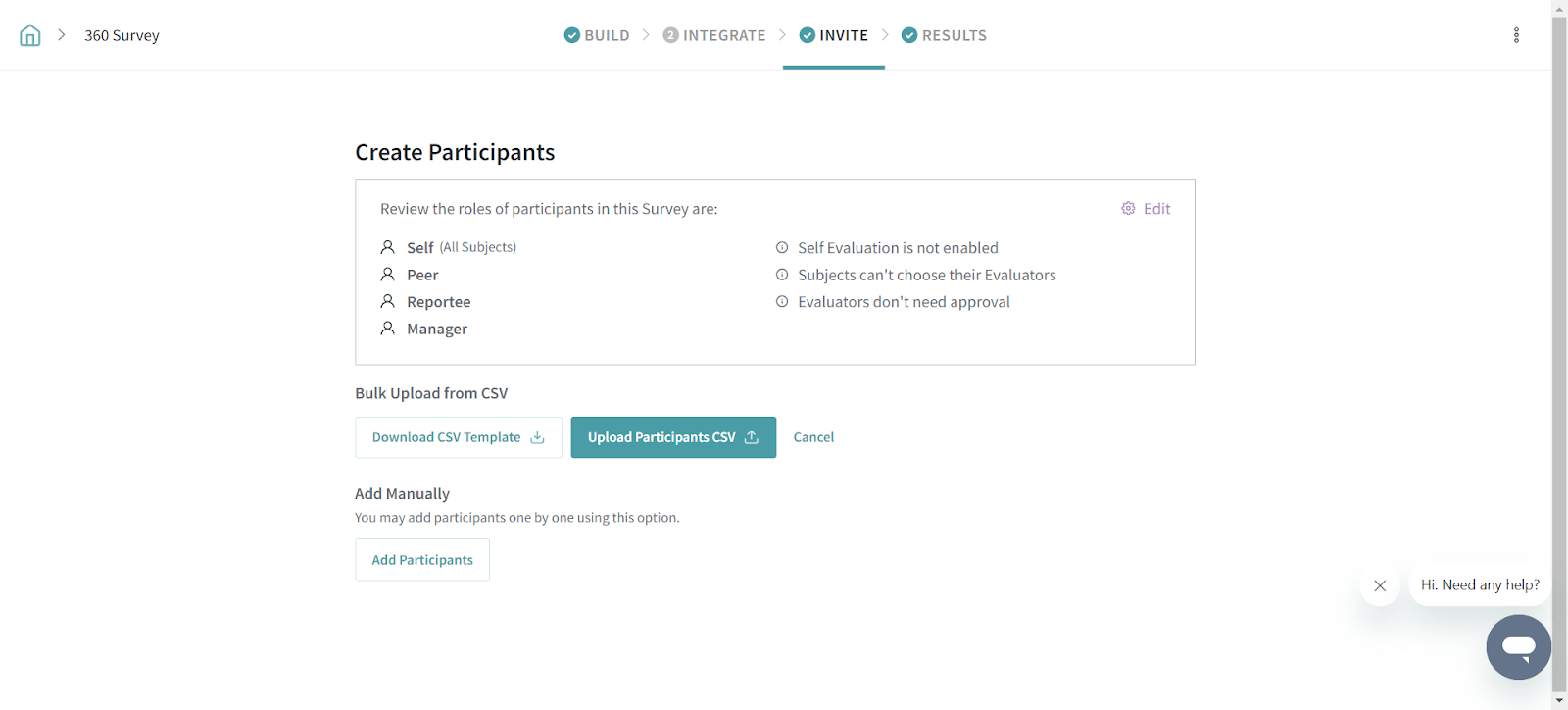The image size is (1568, 710).
Task: Switch to the BUILD tab
Action: 607,35
